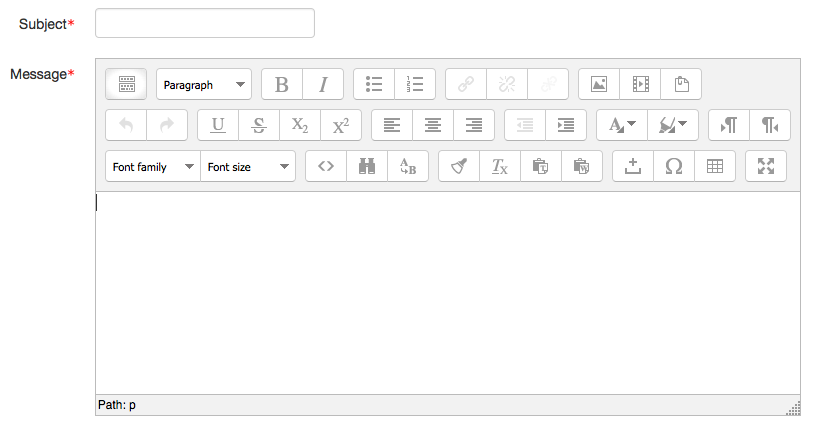
Task: Open Find with binoculars icon
Action: (367, 166)
